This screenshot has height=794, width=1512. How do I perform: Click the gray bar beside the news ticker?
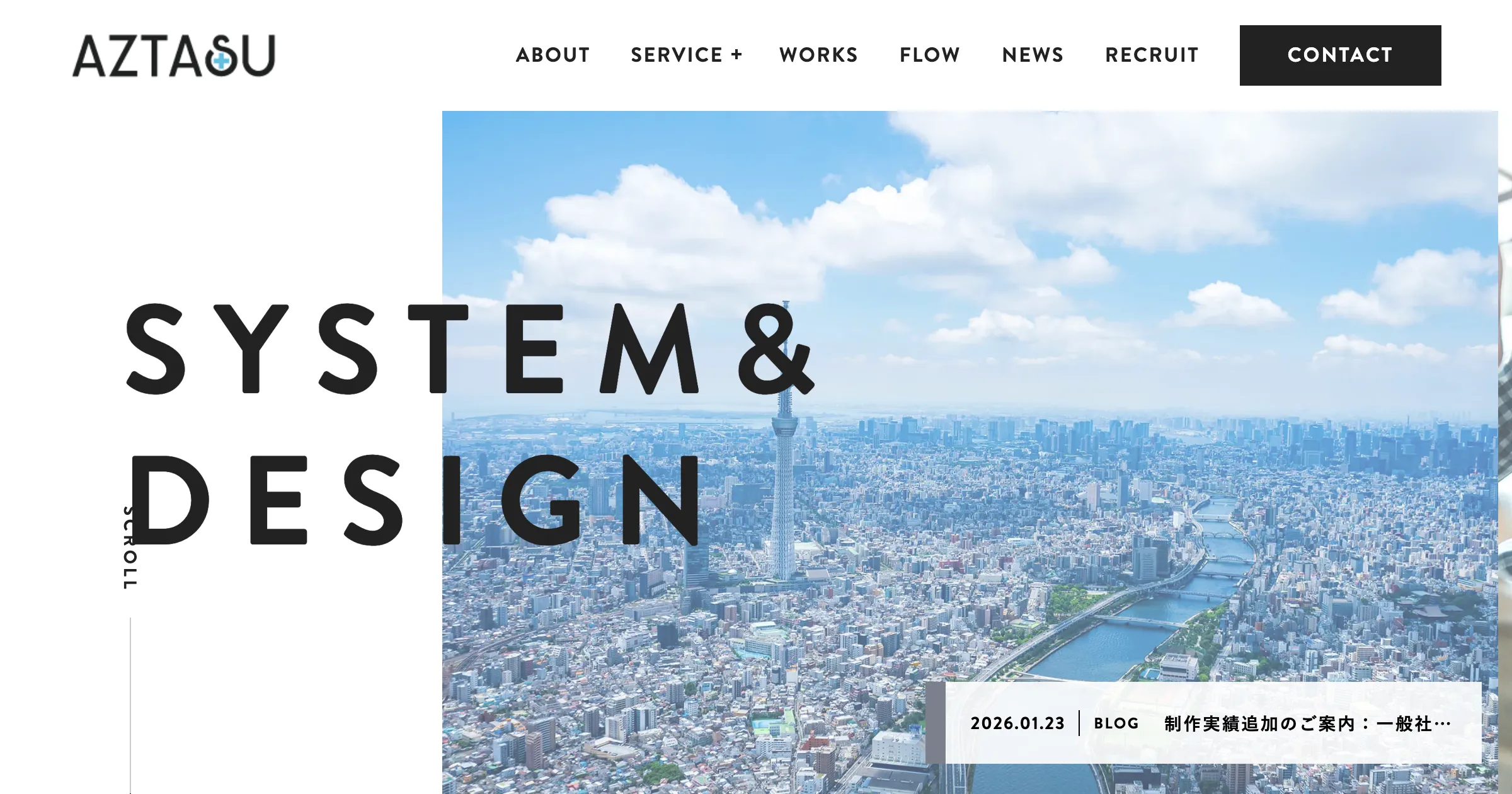936,723
